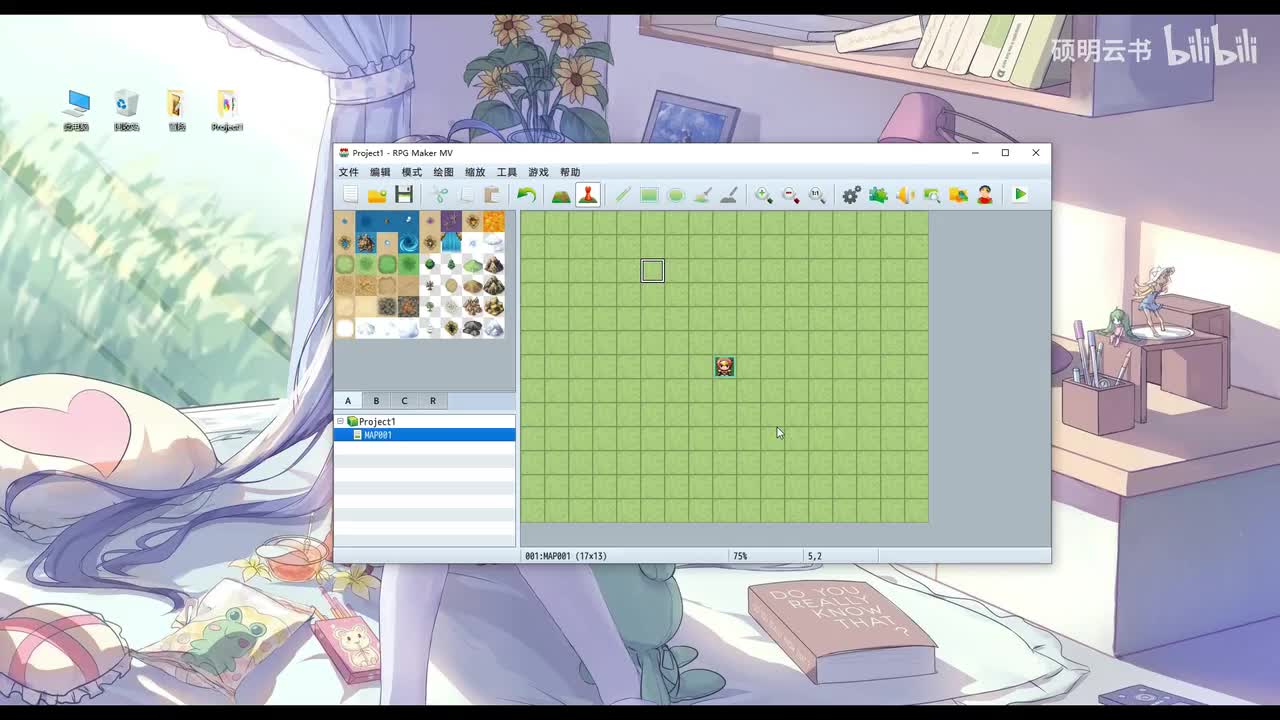Select the Ellipse drawing tool

pyautogui.click(x=676, y=195)
